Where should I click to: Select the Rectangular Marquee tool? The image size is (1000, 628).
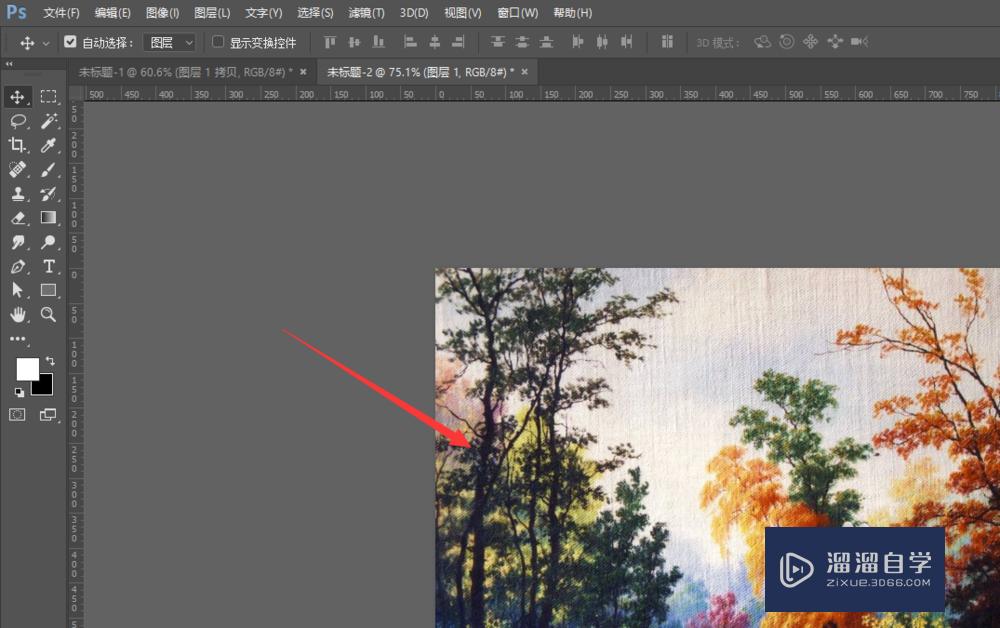click(48, 97)
